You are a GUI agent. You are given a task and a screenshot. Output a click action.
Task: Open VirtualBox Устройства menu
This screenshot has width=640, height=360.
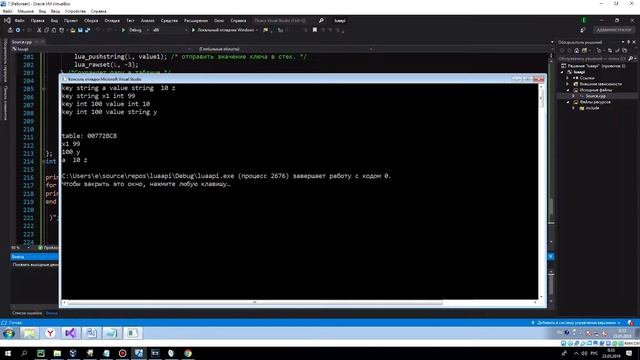(76, 11)
